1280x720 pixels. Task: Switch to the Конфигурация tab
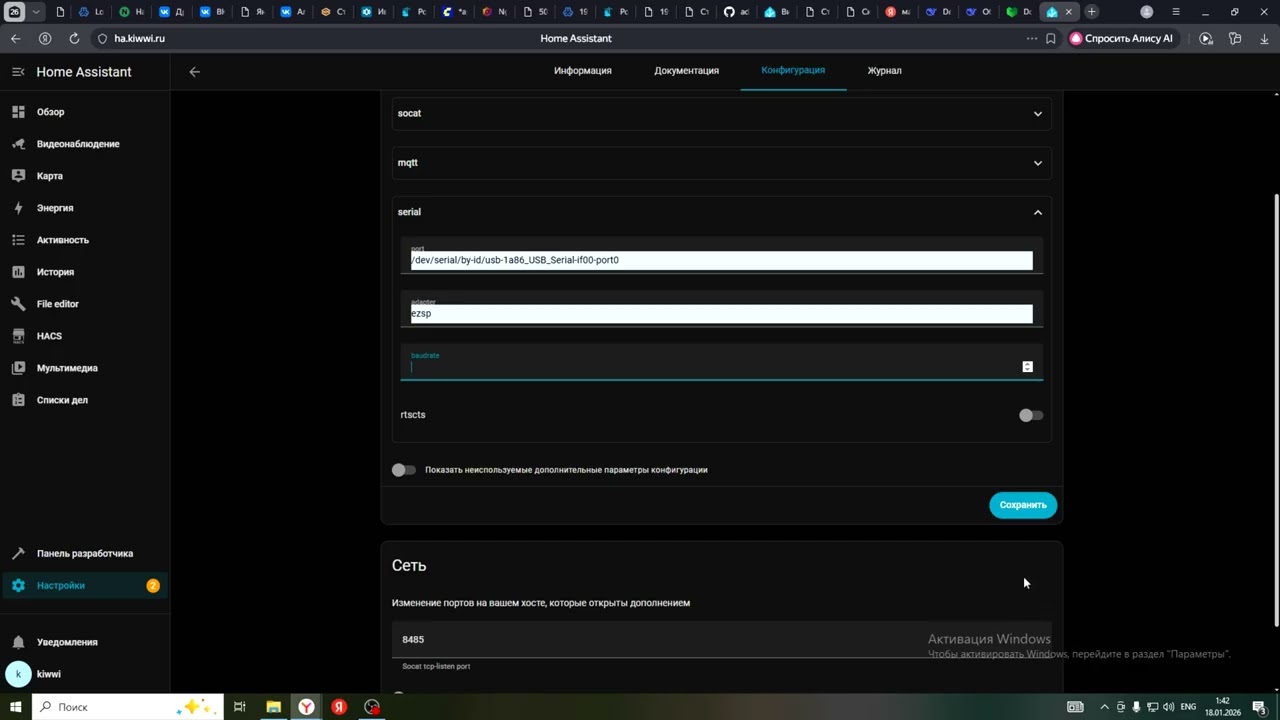[x=793, y=71]
